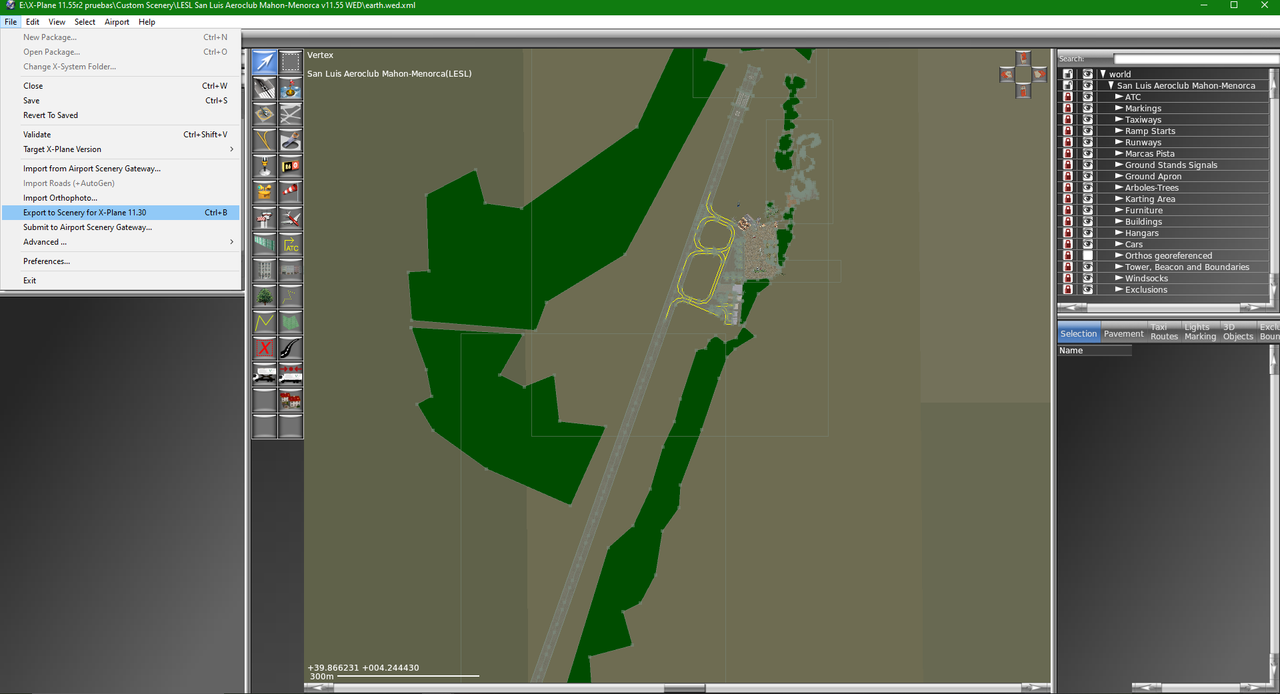Open the Airport menu
This screenshot has width=1280, height=694.
click(117, 22)
